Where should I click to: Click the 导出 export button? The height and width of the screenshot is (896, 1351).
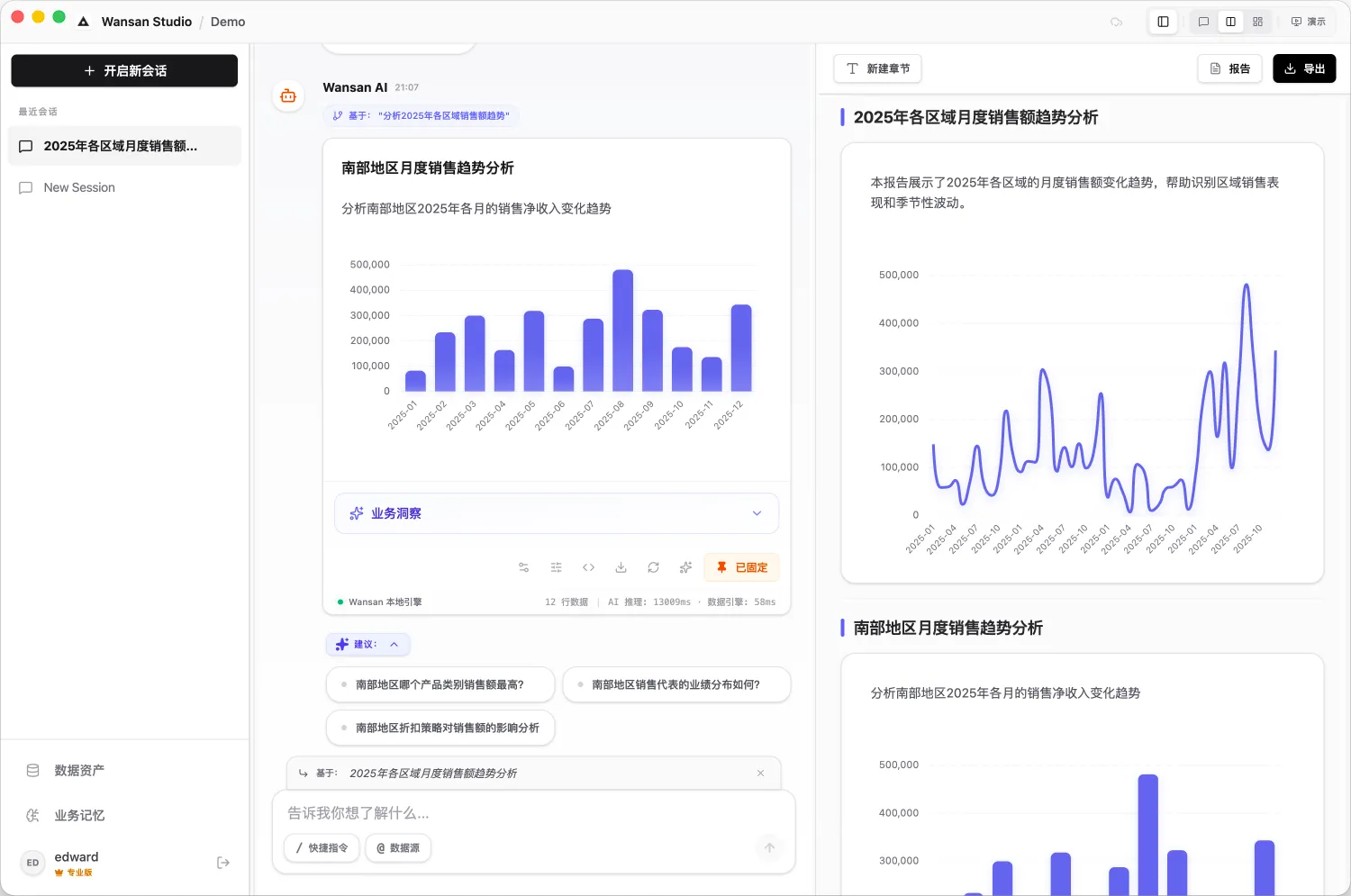[1303, 68]
